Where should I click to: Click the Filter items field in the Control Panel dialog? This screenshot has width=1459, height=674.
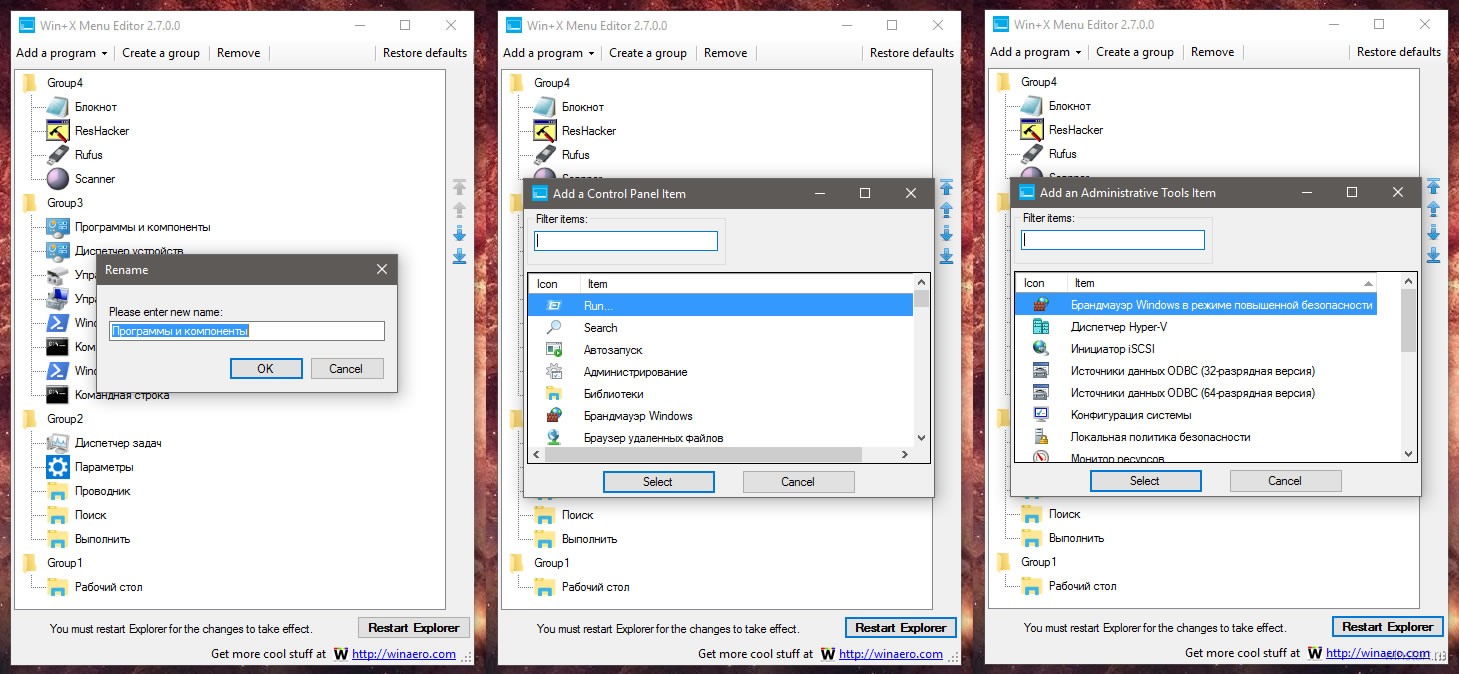(x=626, y=241)
